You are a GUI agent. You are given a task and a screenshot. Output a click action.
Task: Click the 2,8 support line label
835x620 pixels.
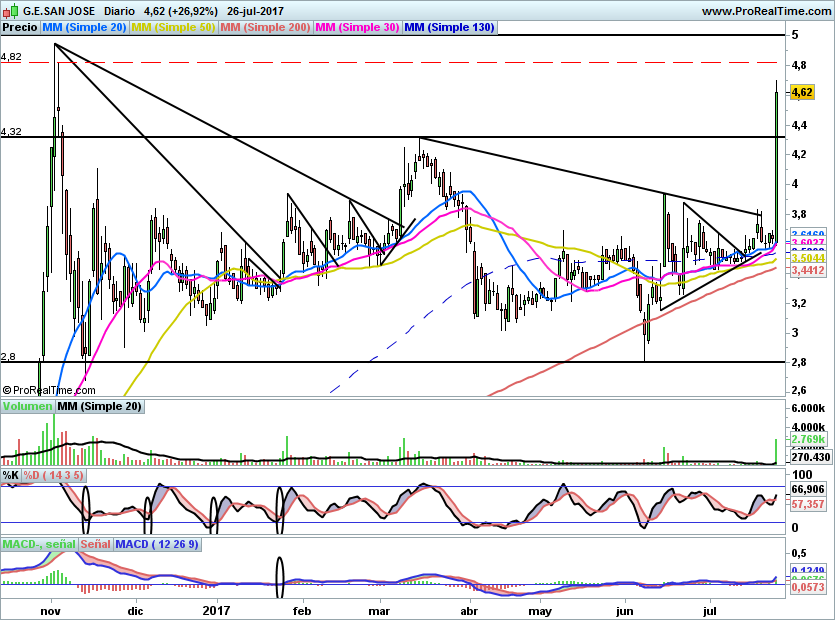point(8,357)
